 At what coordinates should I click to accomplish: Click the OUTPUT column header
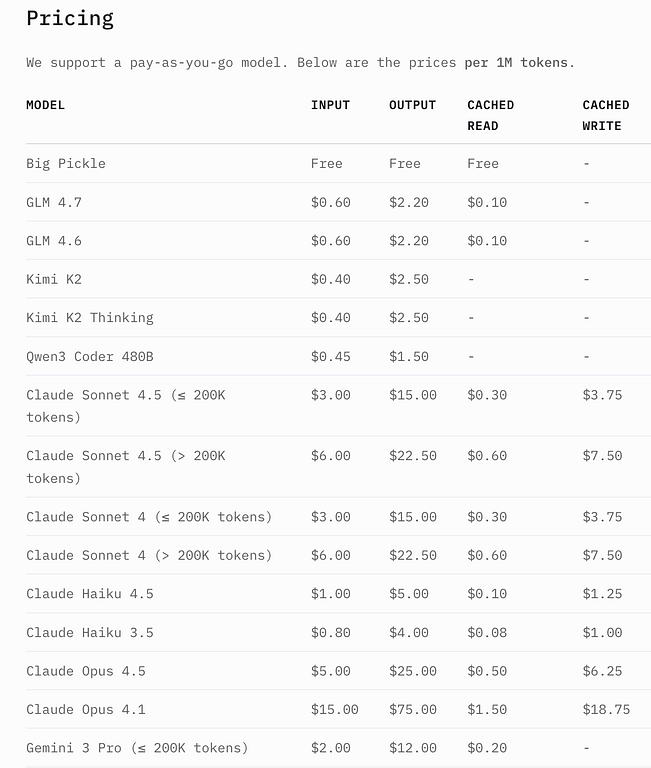(x=412, y=105)
